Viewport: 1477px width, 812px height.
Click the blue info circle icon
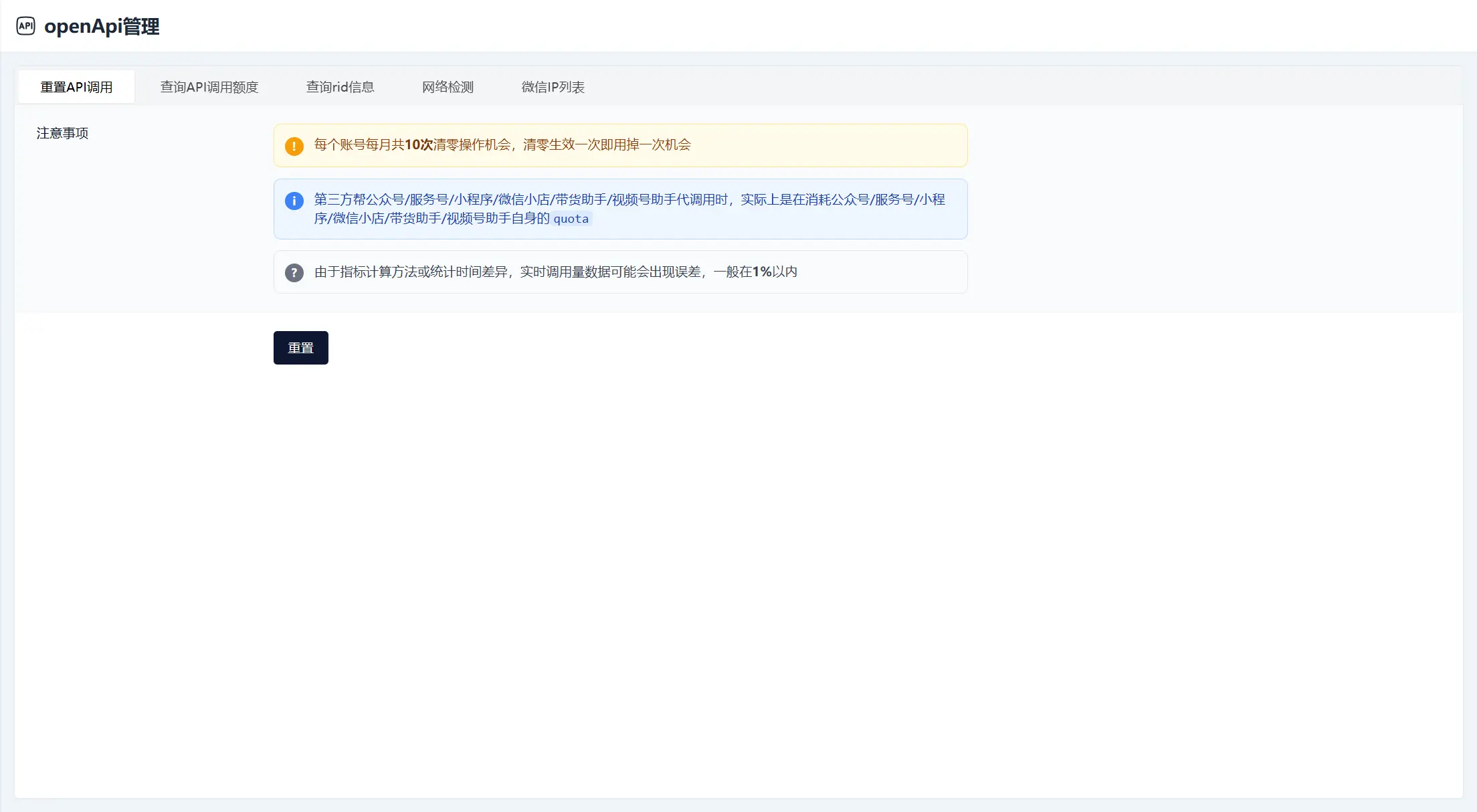point(294,201)
